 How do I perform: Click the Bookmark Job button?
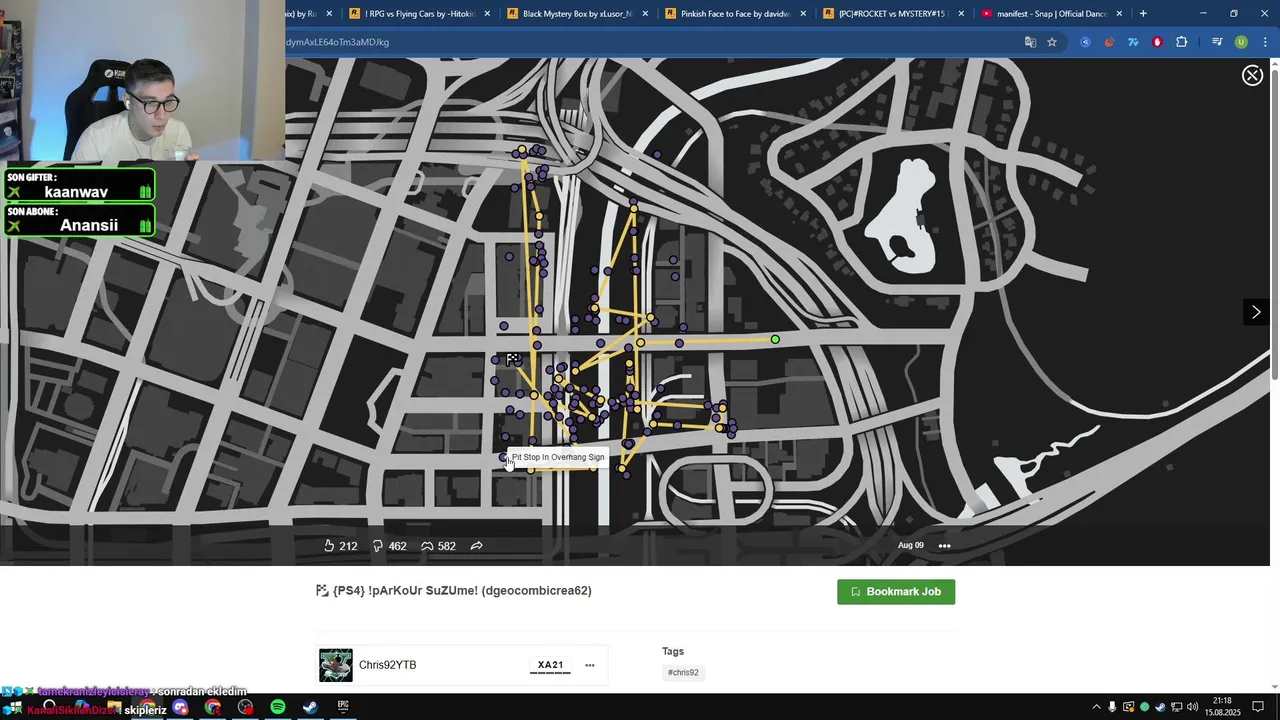pyautogui.click(x=896, y=592)
